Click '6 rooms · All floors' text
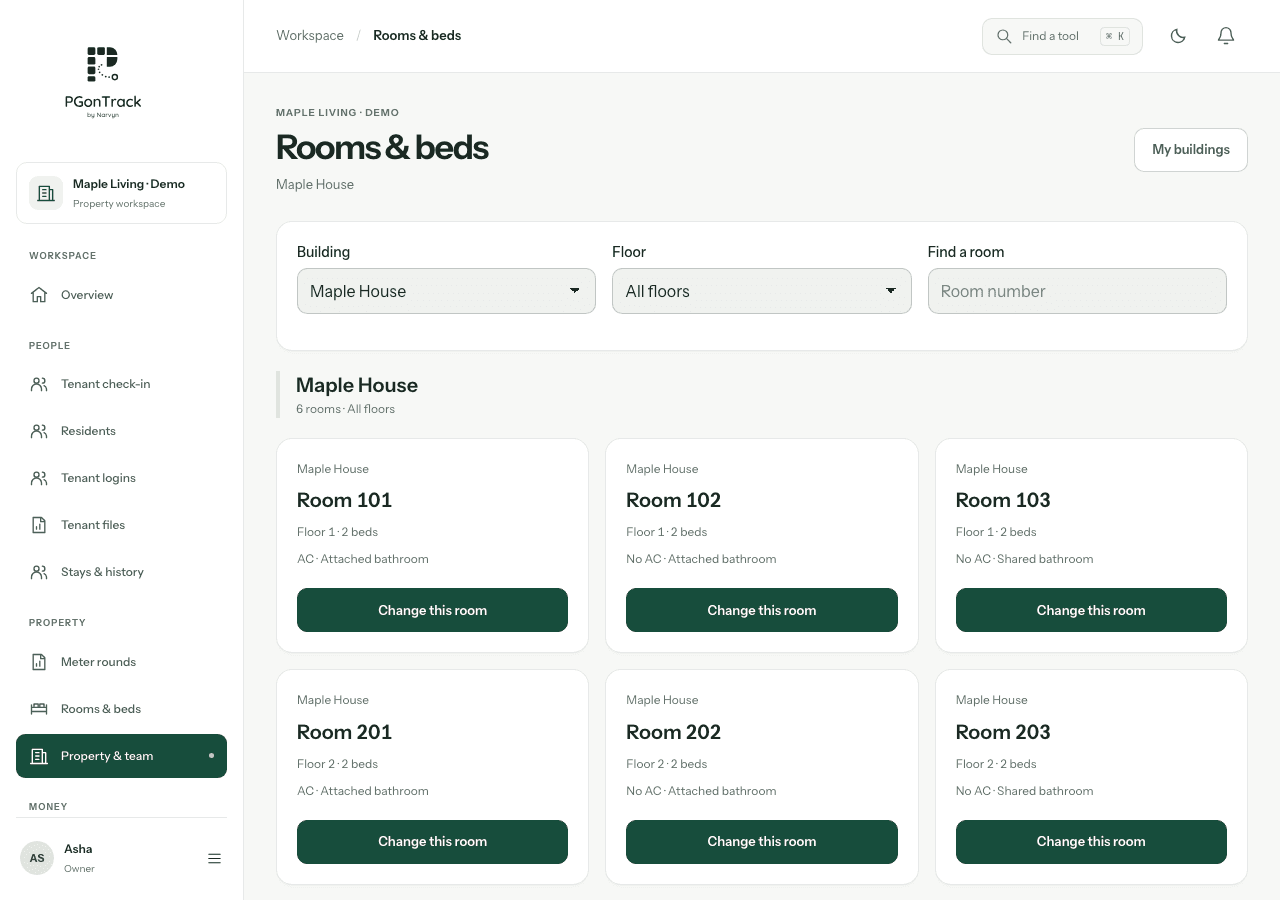This screenshot has width=1280, height=900. [x=345, y=409]
